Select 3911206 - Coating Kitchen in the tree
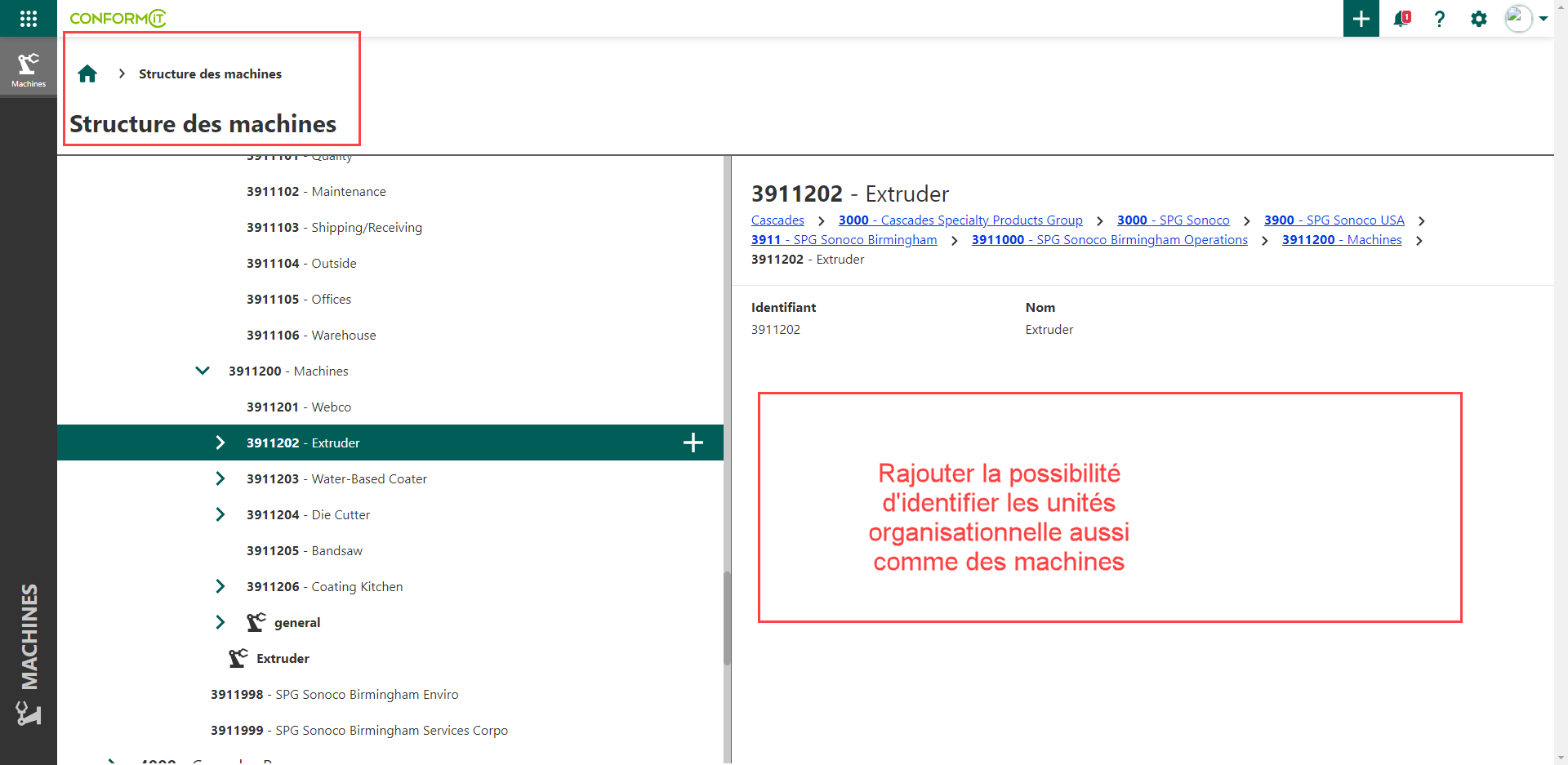The image size is (1568, 765). pos(324,586)
